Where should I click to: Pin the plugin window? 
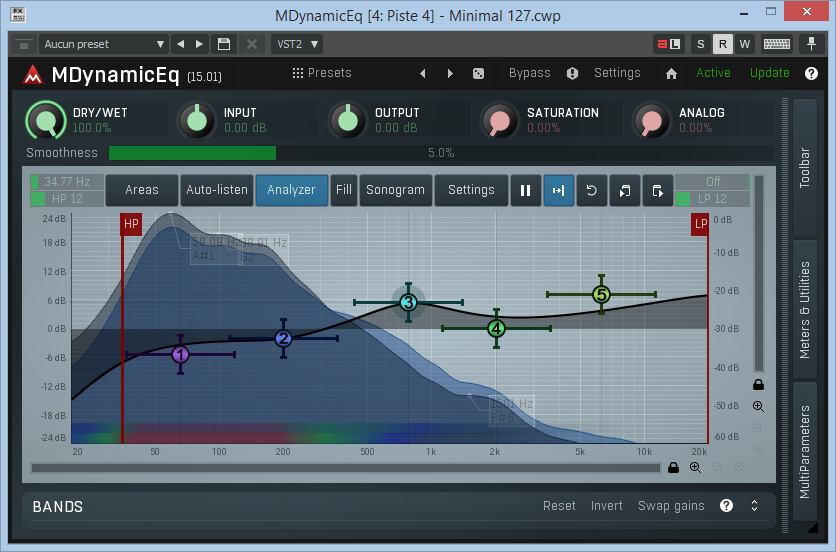[811, 44]
